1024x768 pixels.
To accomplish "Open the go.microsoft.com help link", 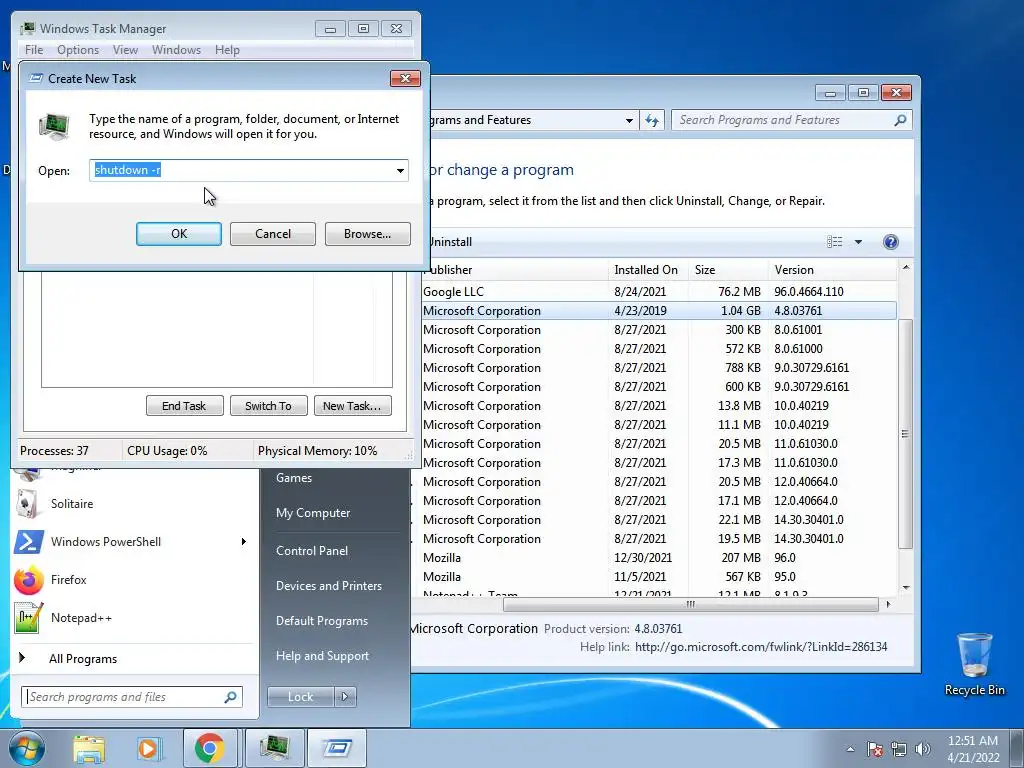I will [761, 647].
